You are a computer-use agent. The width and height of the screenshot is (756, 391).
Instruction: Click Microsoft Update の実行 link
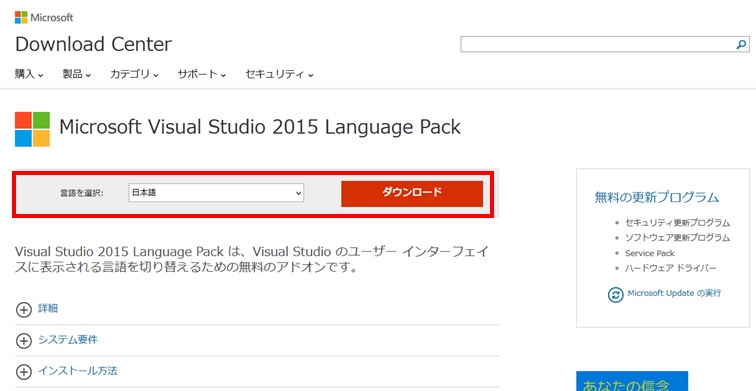[674, 293]
